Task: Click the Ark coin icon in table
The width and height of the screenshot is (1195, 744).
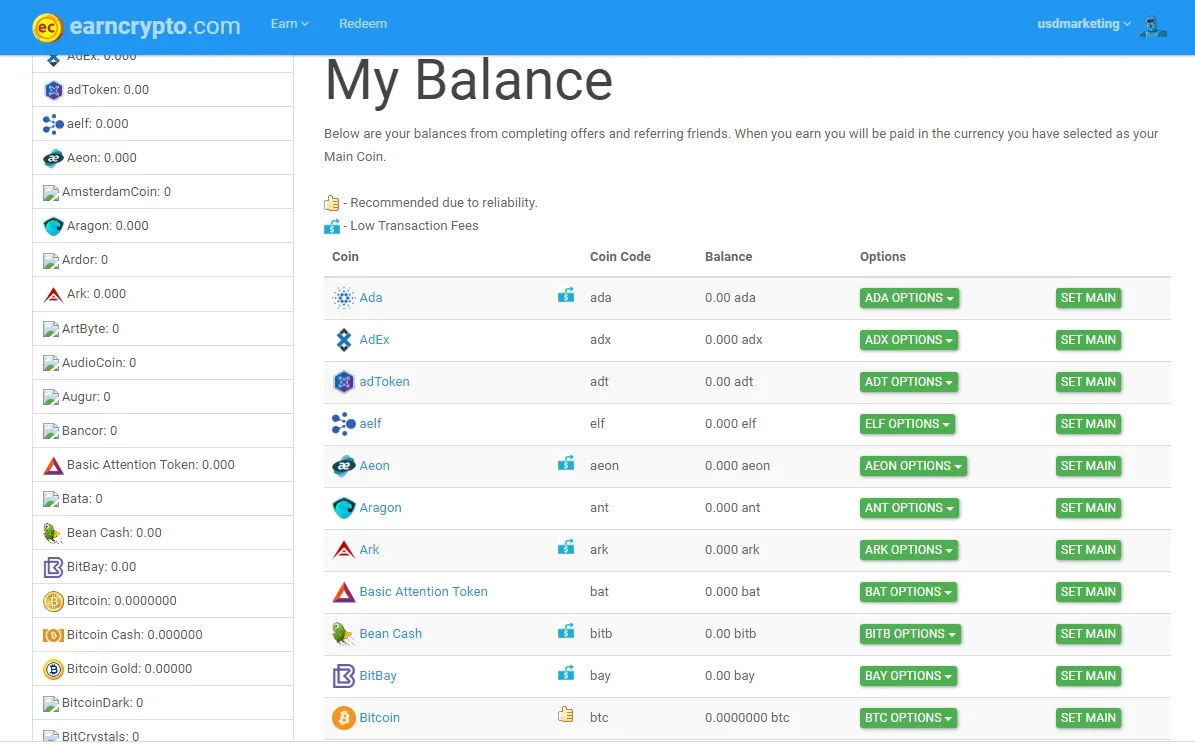Action: point(344,550)
